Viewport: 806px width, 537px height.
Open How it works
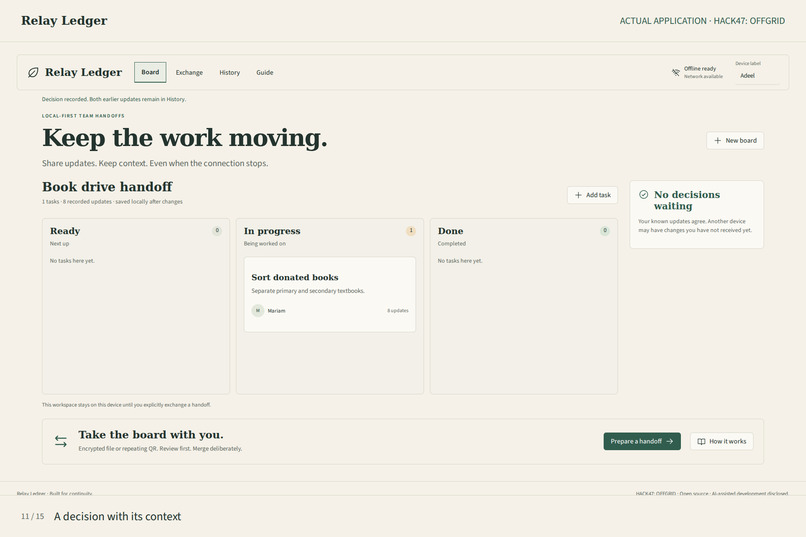(722, 441)
